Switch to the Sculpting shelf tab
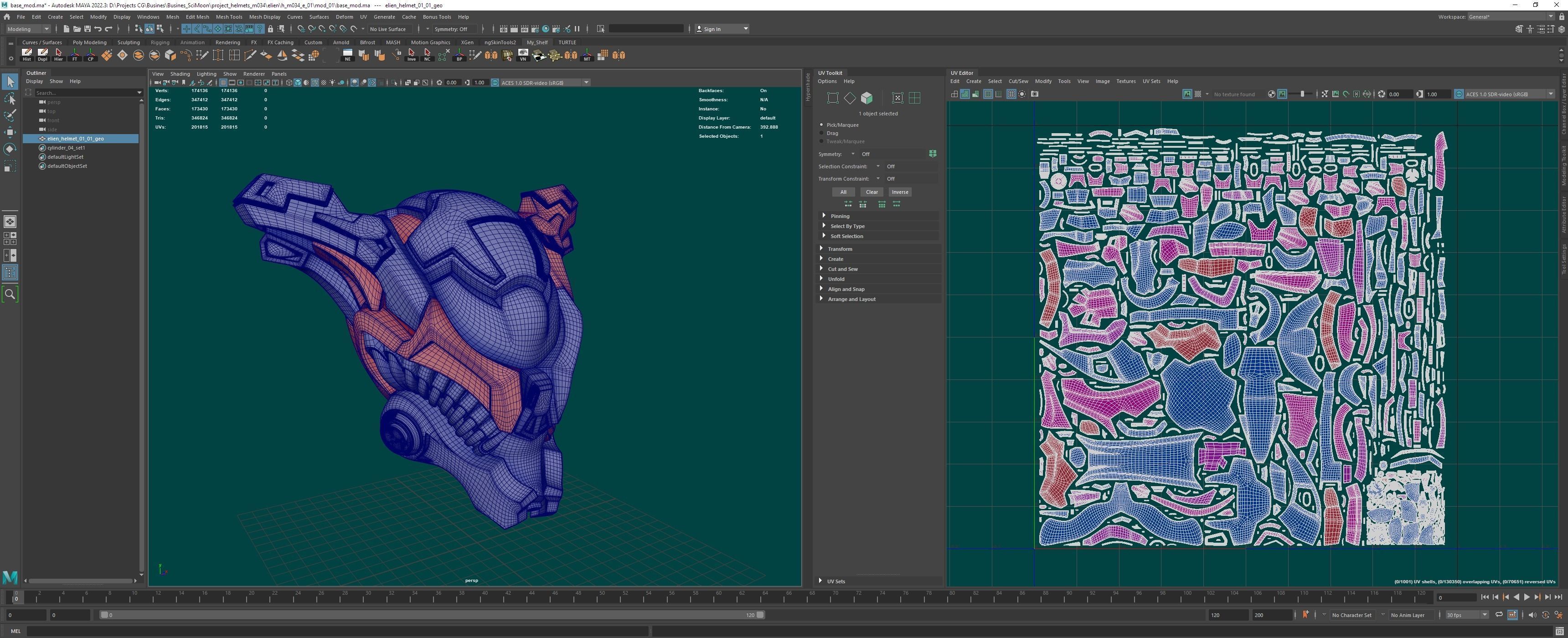The width and height of the screenshot is (1568, 638). pos(129,42)
